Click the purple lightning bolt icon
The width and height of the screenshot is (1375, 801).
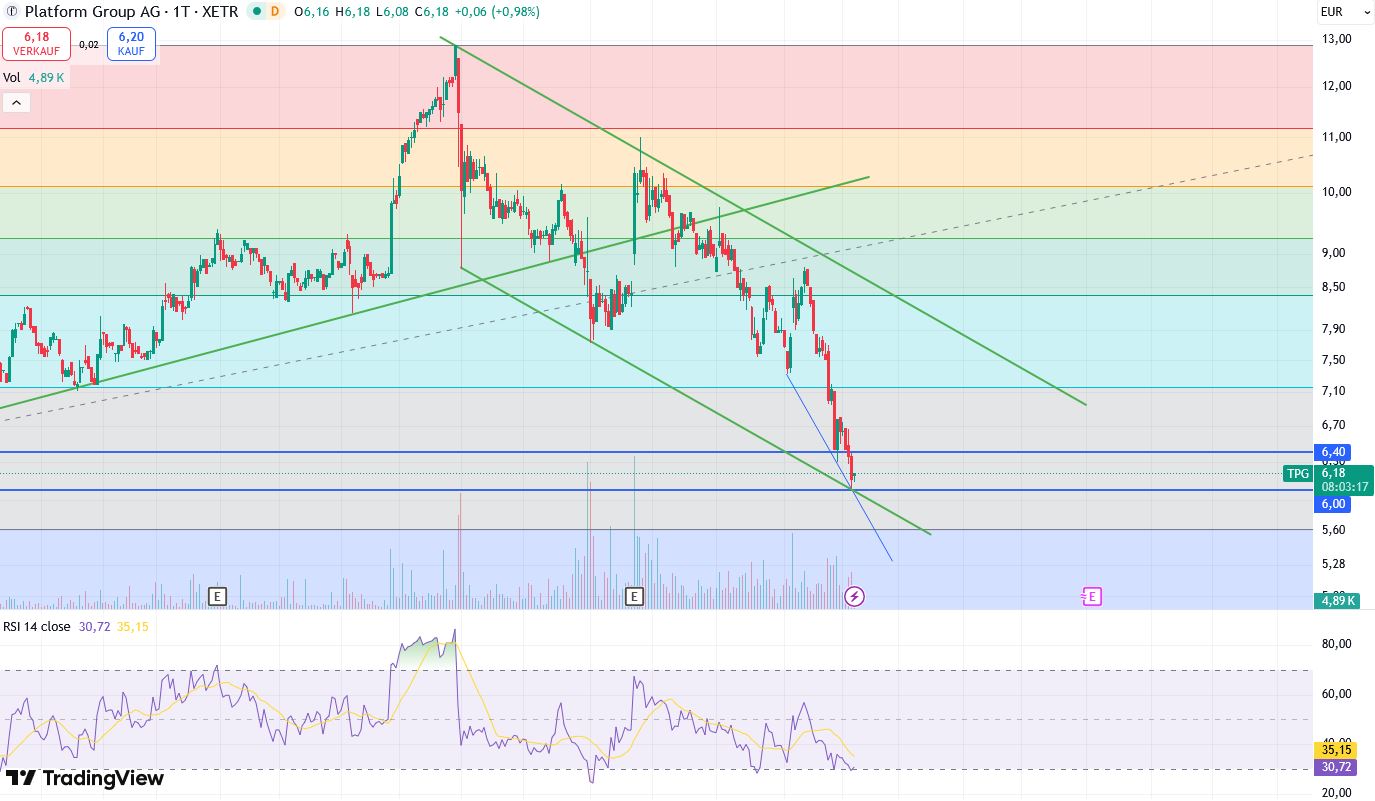pos(854,597)
